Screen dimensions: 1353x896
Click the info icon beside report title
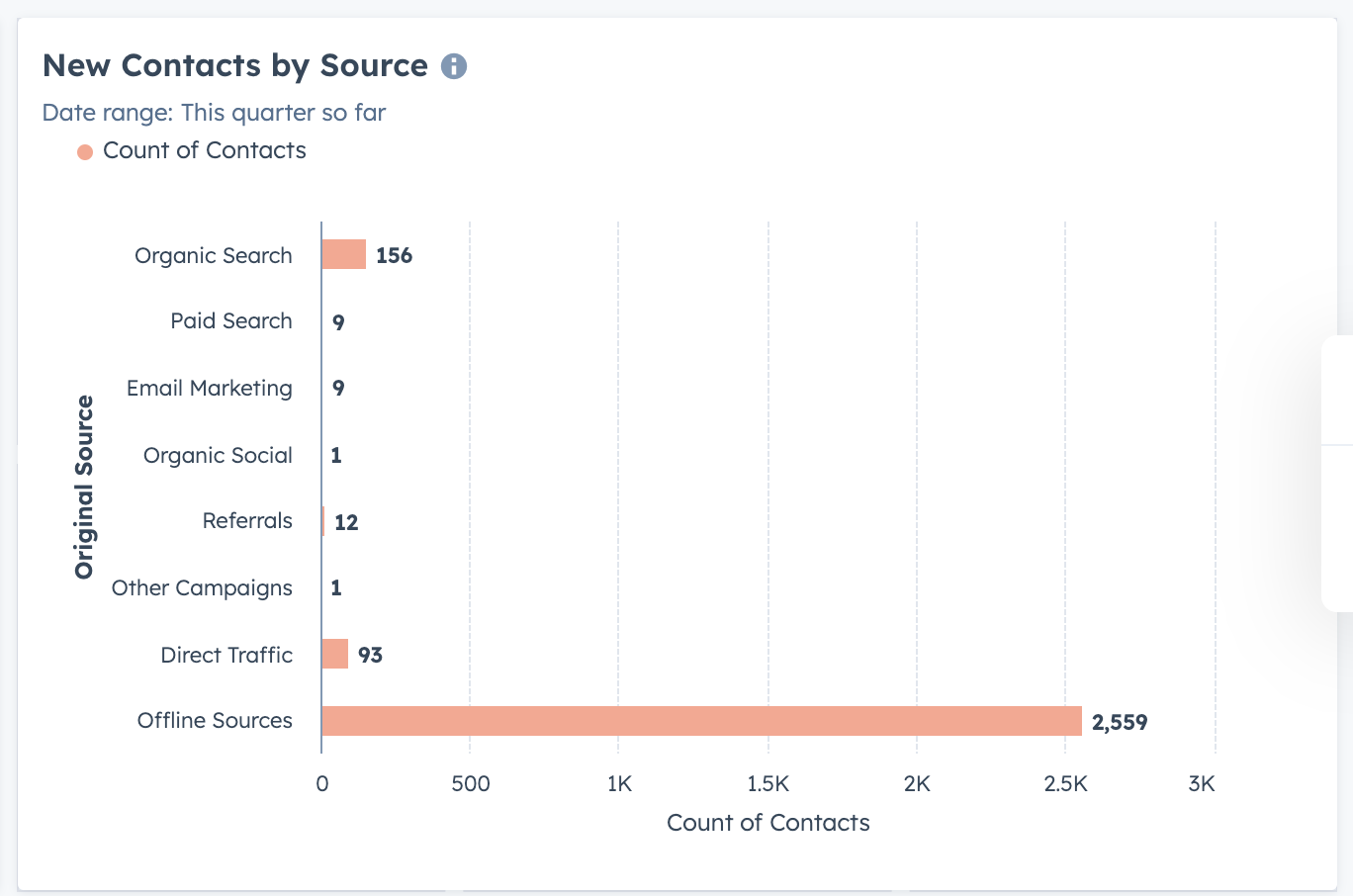pos(454,66)
